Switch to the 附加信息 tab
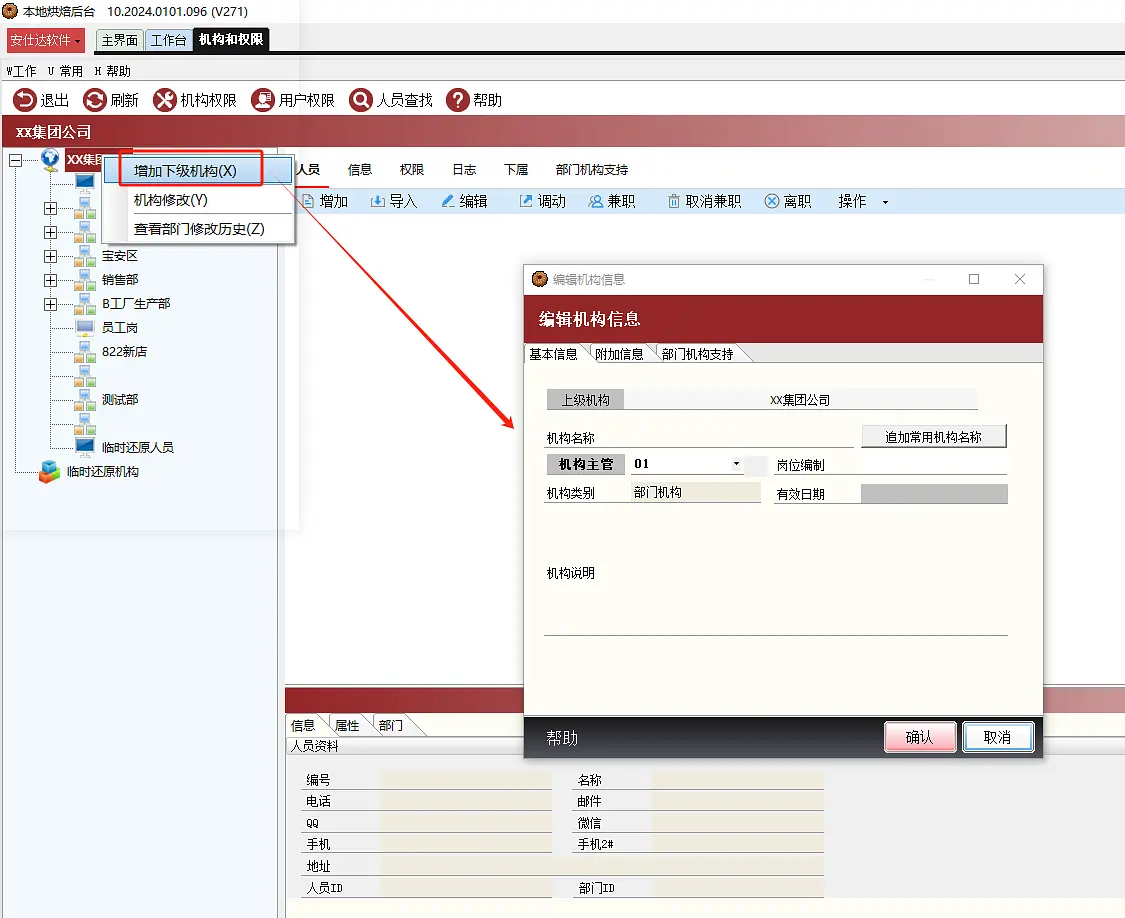Image resolution: width=1125 pixels, height=918 pixels. [619, 354]
